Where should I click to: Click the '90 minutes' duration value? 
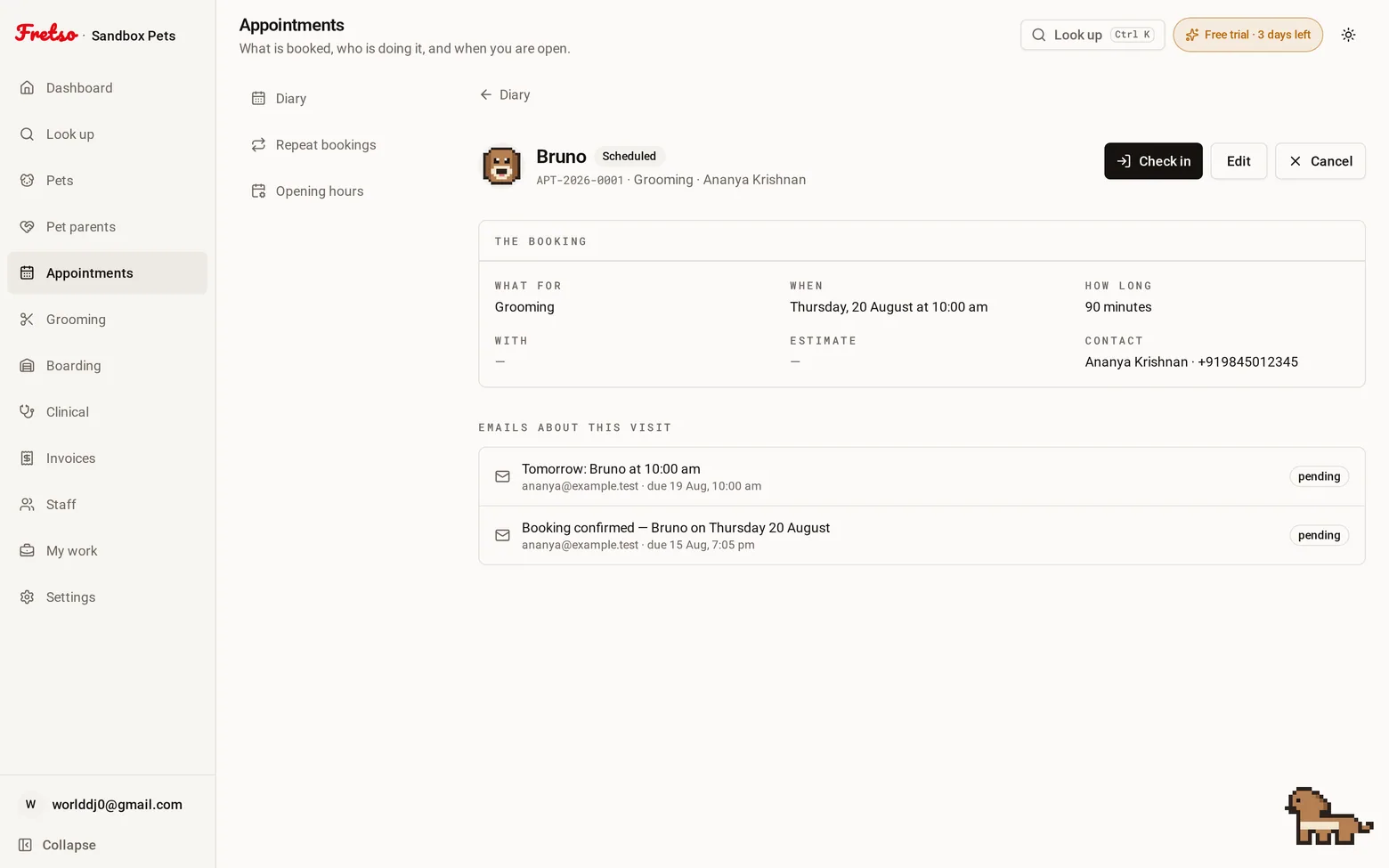(1118, 307)
